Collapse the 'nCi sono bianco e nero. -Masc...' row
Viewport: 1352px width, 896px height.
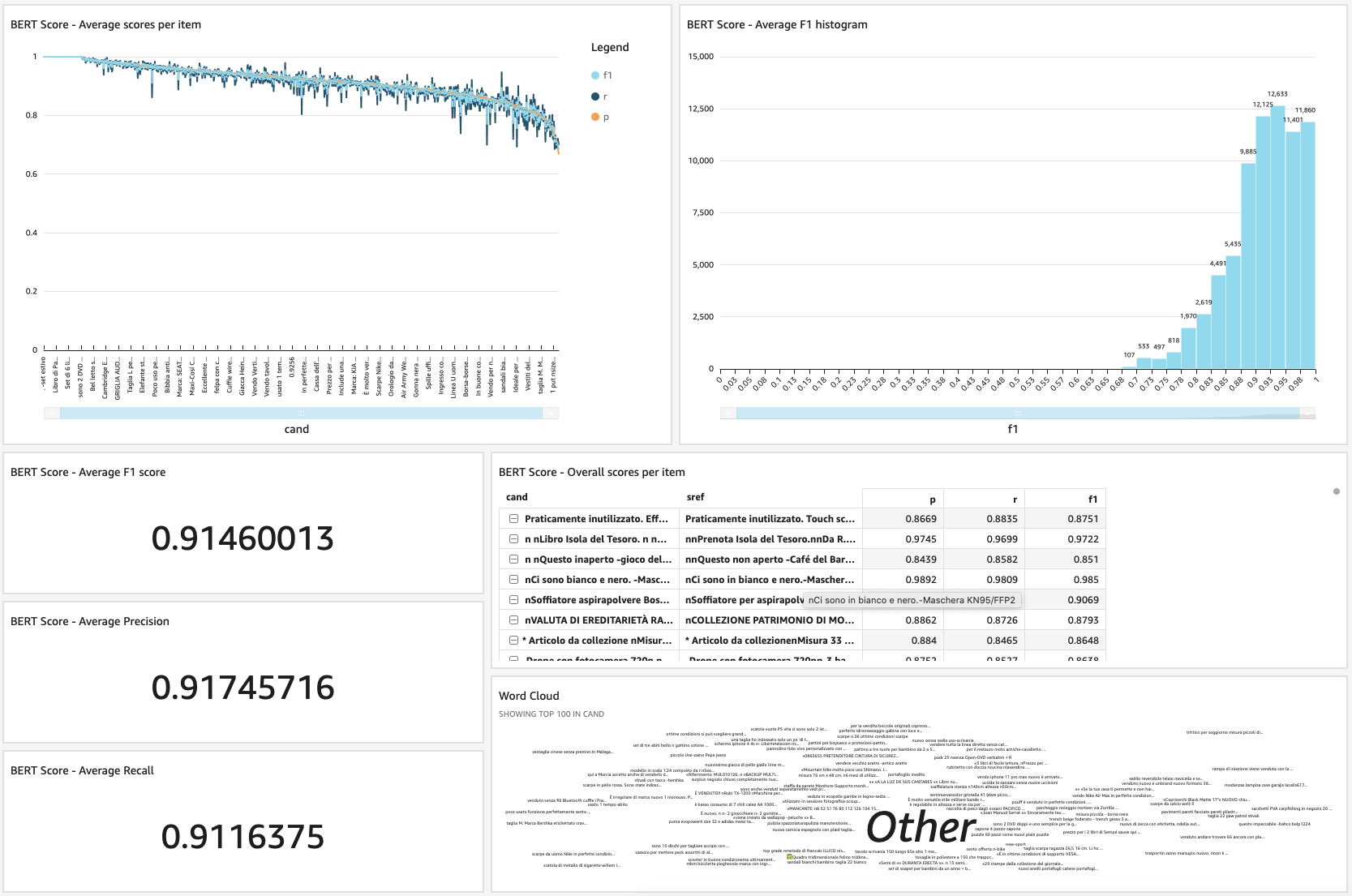[513, 580]
